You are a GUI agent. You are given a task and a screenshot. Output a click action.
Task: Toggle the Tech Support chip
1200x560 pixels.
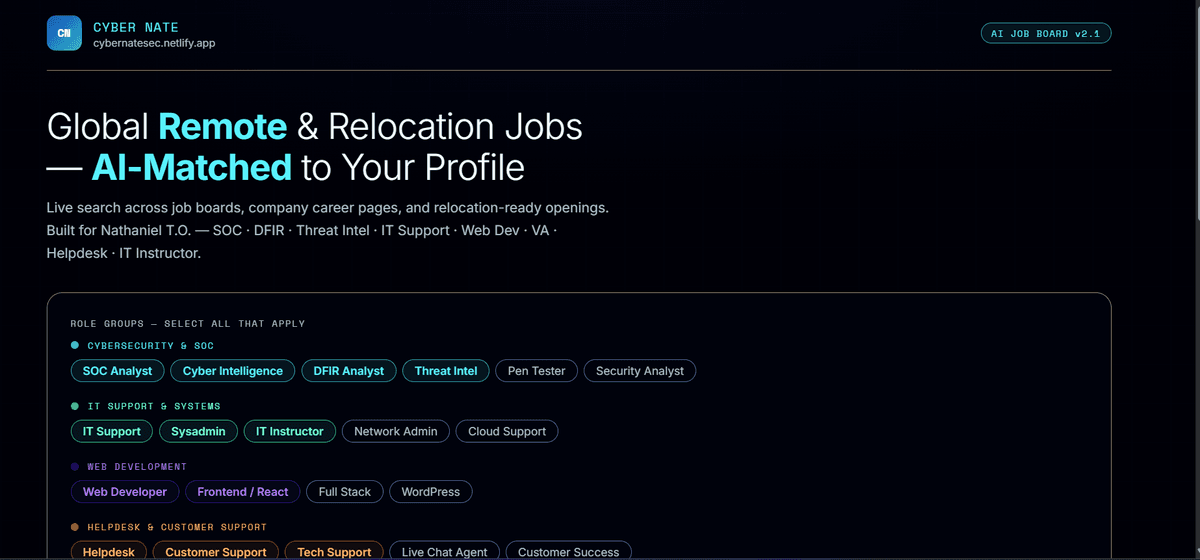point(334,552)
